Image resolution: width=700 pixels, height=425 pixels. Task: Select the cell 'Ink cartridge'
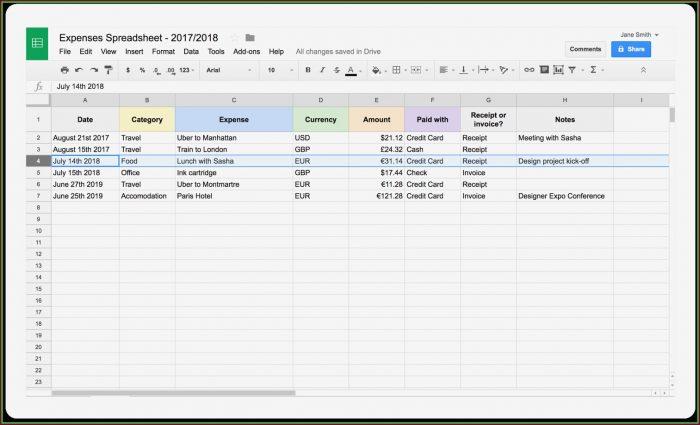coord(234,173)
